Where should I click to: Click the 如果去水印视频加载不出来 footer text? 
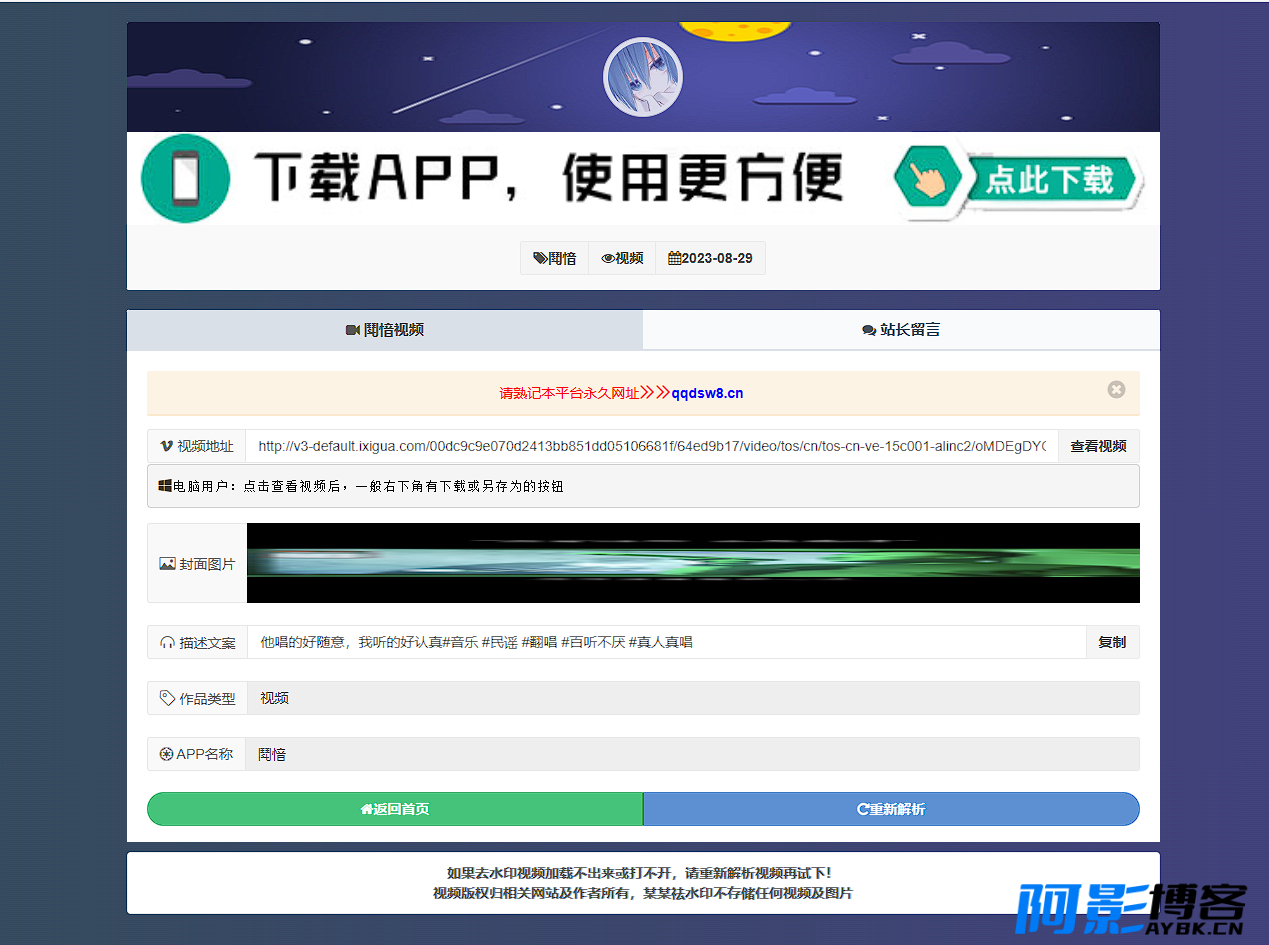point(639,873)
